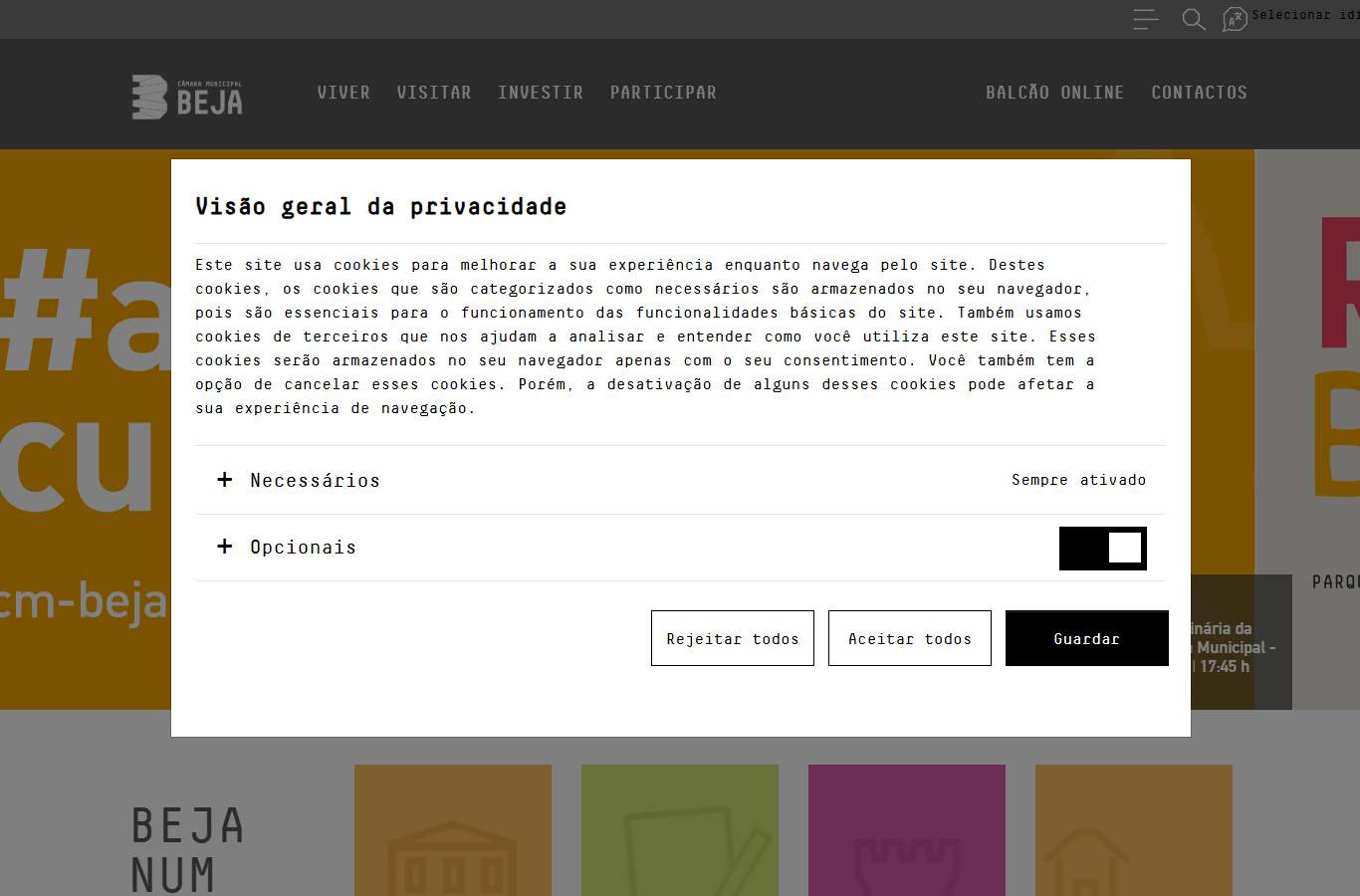This screenshot has height=896, width=1360.
Task: Open the Participar menu
Action: (663, 93)
